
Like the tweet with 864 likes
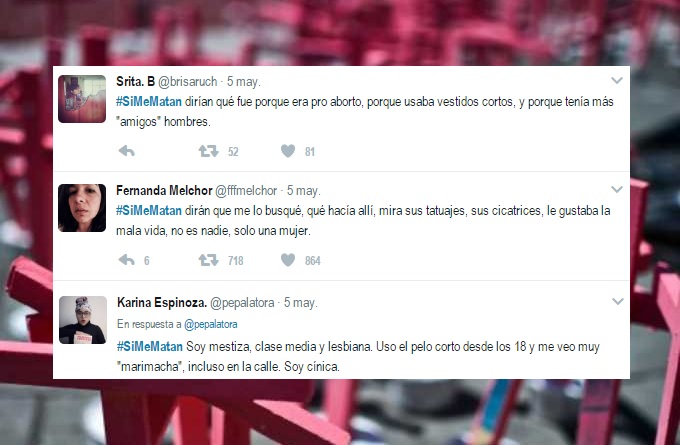pyautogui.click(x=288, y=260)
